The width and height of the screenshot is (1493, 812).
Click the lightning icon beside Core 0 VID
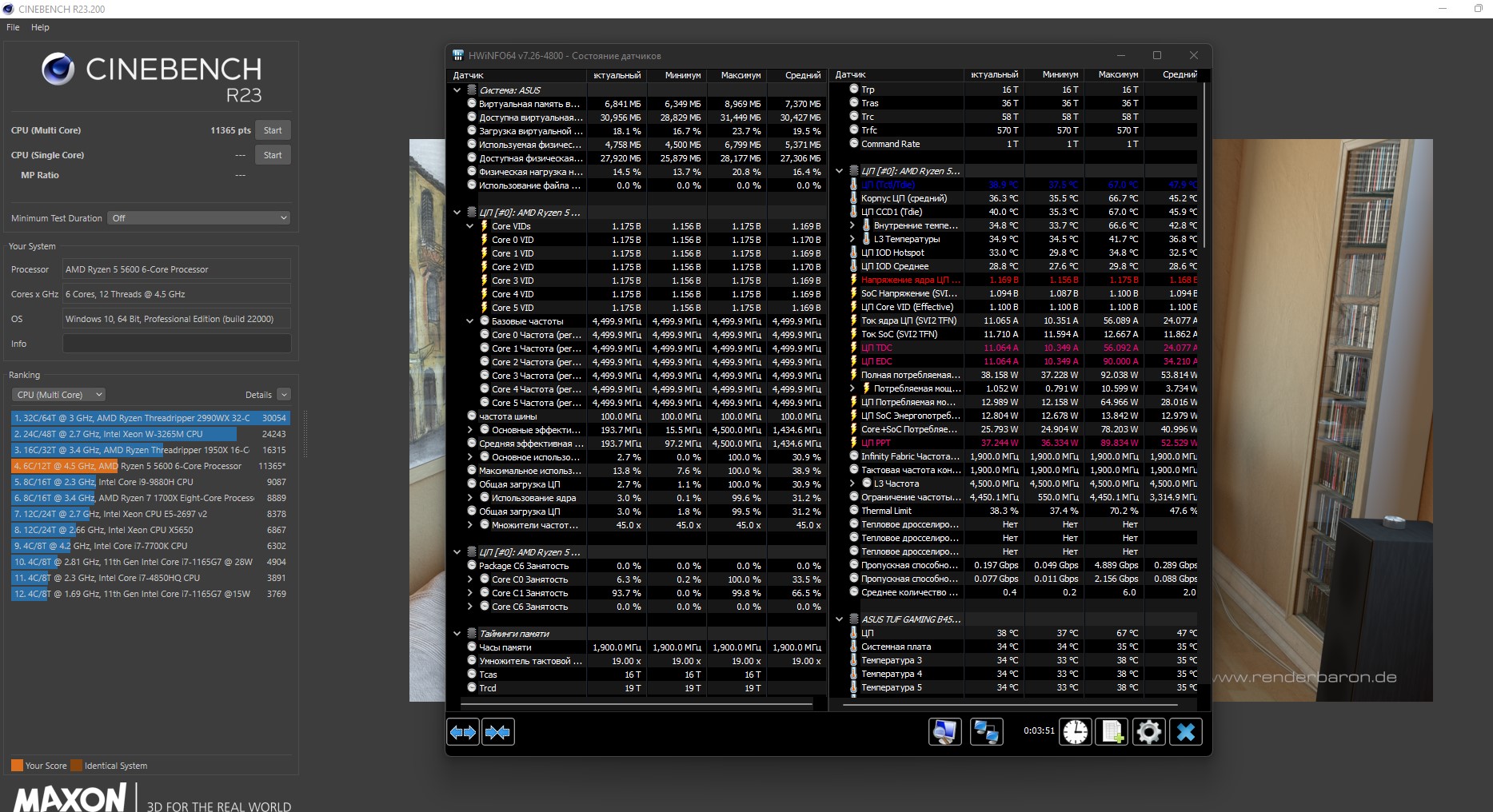pyautogui.click(x=484, y=240)
